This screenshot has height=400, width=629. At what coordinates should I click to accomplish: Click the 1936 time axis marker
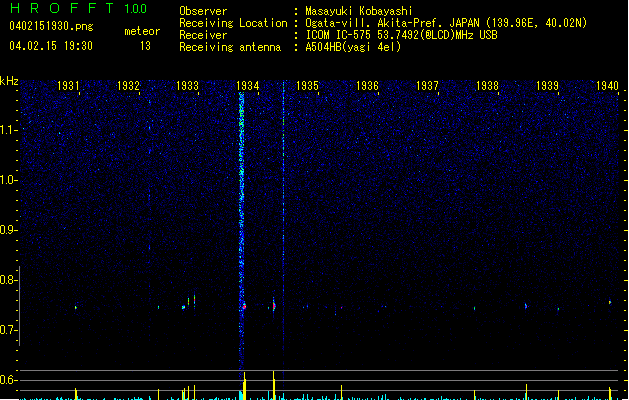[367, 85]
